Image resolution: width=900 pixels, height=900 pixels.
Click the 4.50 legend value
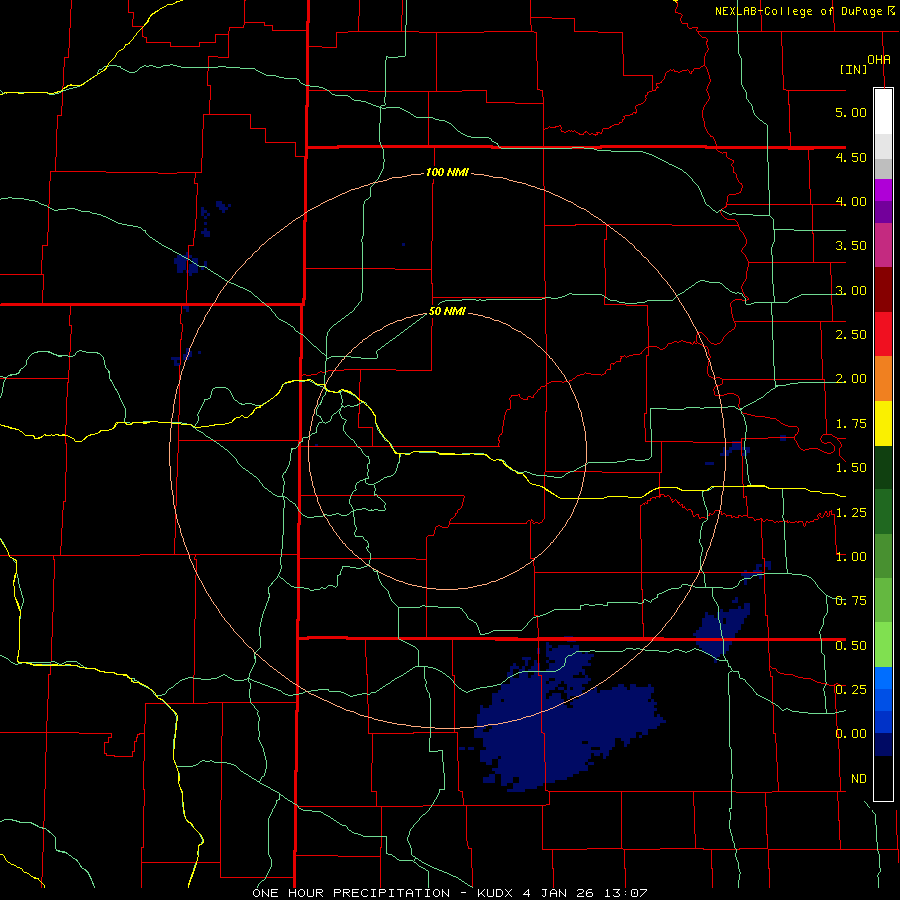(851, 157)
